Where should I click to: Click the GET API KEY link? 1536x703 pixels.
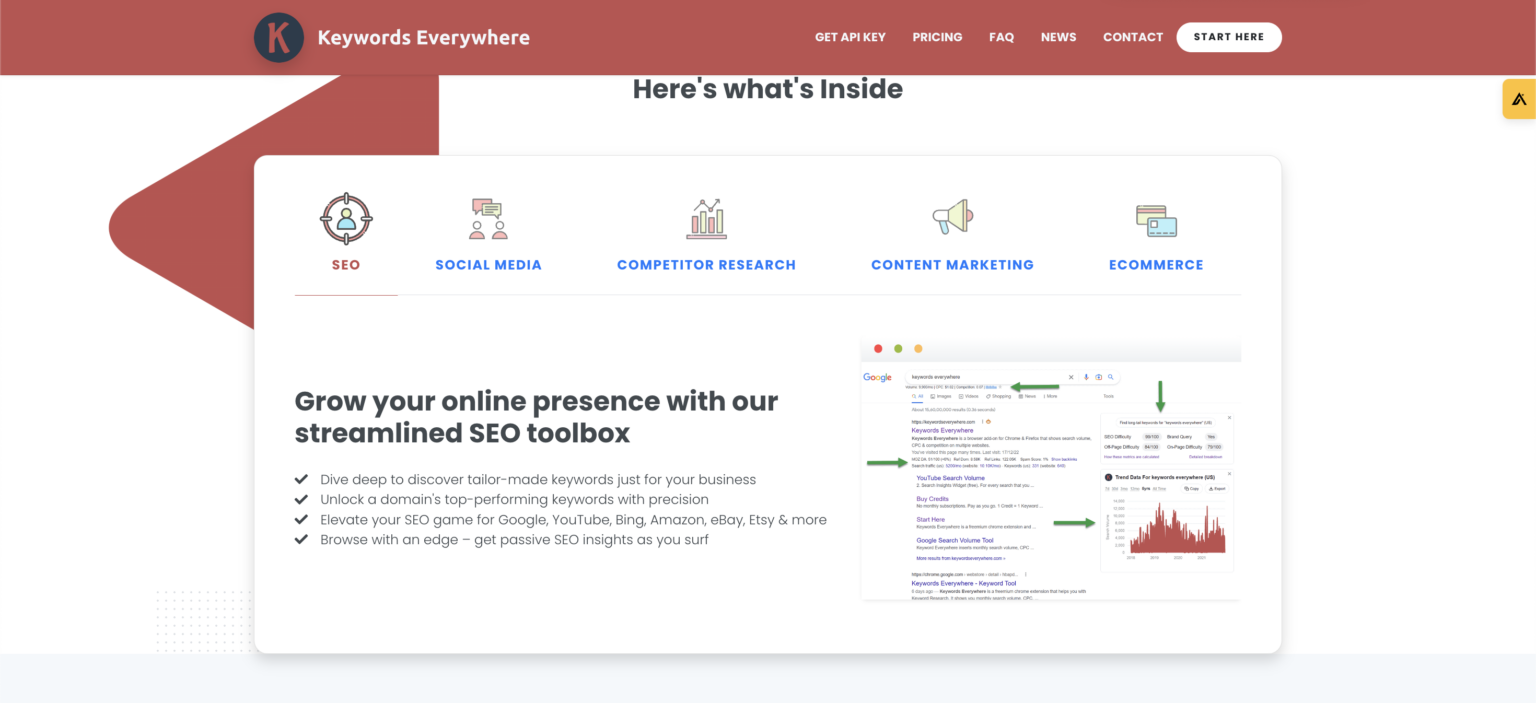850,37
